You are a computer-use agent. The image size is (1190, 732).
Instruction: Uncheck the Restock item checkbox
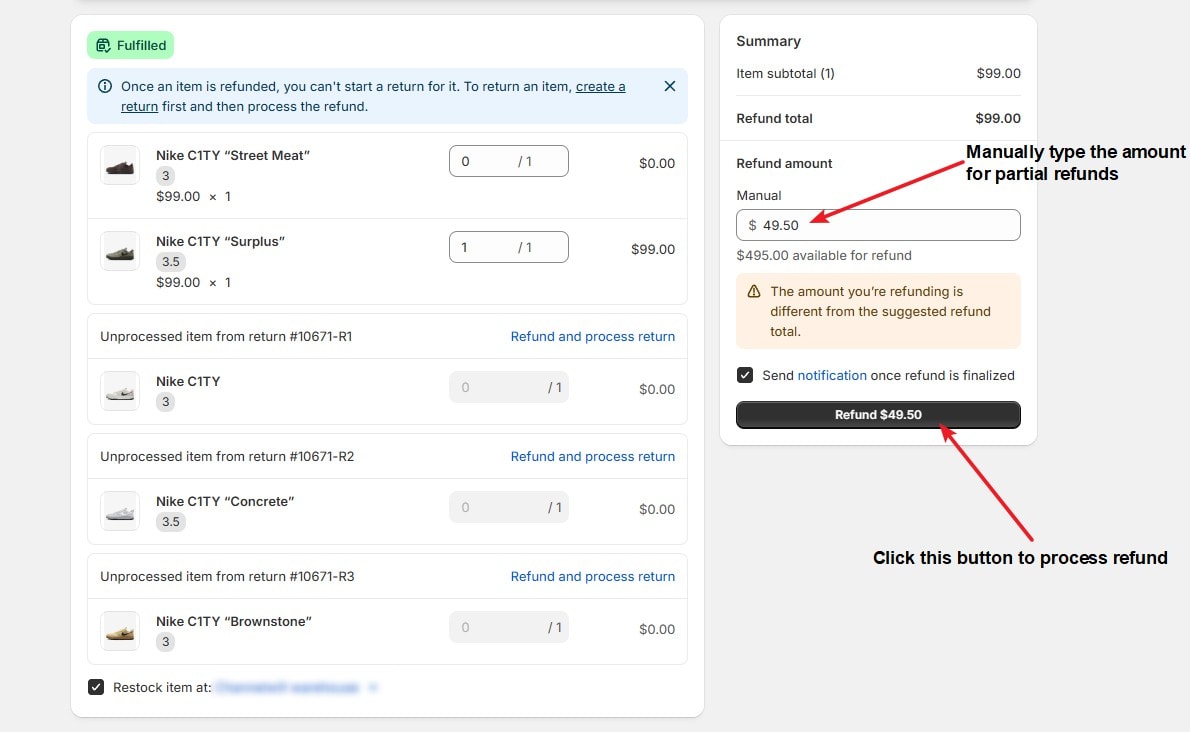(x=96, y=687)
